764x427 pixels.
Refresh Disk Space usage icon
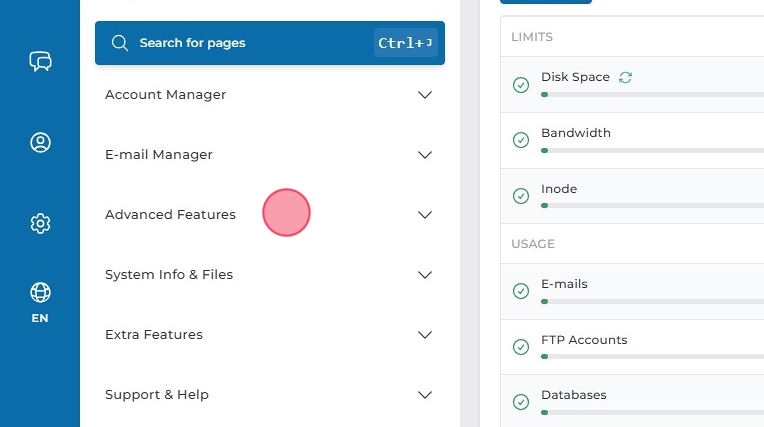point(626,77)
